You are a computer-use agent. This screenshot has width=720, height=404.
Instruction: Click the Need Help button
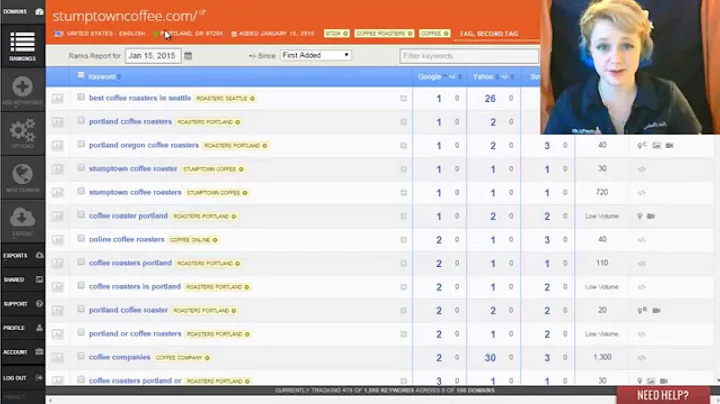click(663, 395)
